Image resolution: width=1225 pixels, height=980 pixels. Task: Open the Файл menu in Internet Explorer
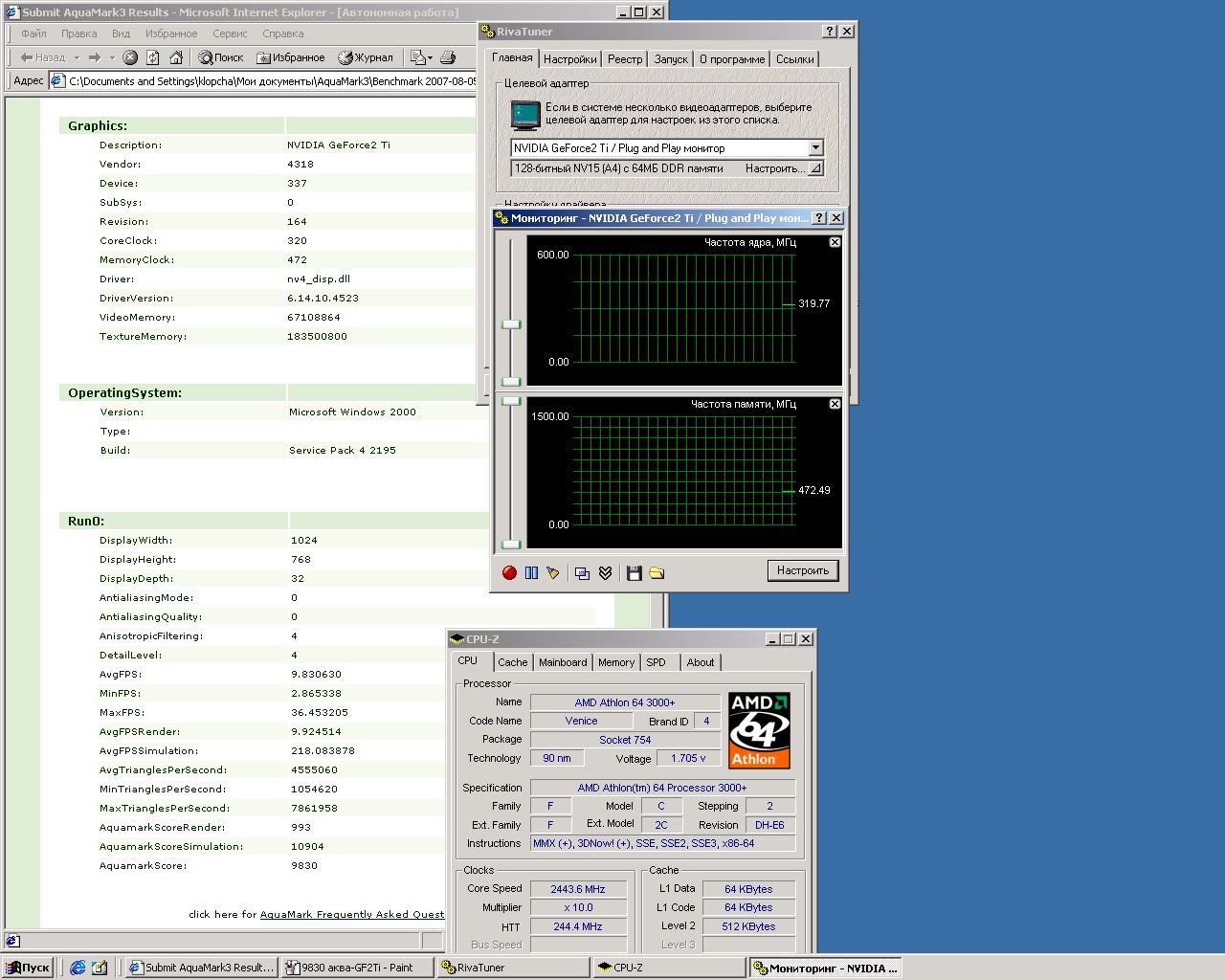tap(33, 33)
